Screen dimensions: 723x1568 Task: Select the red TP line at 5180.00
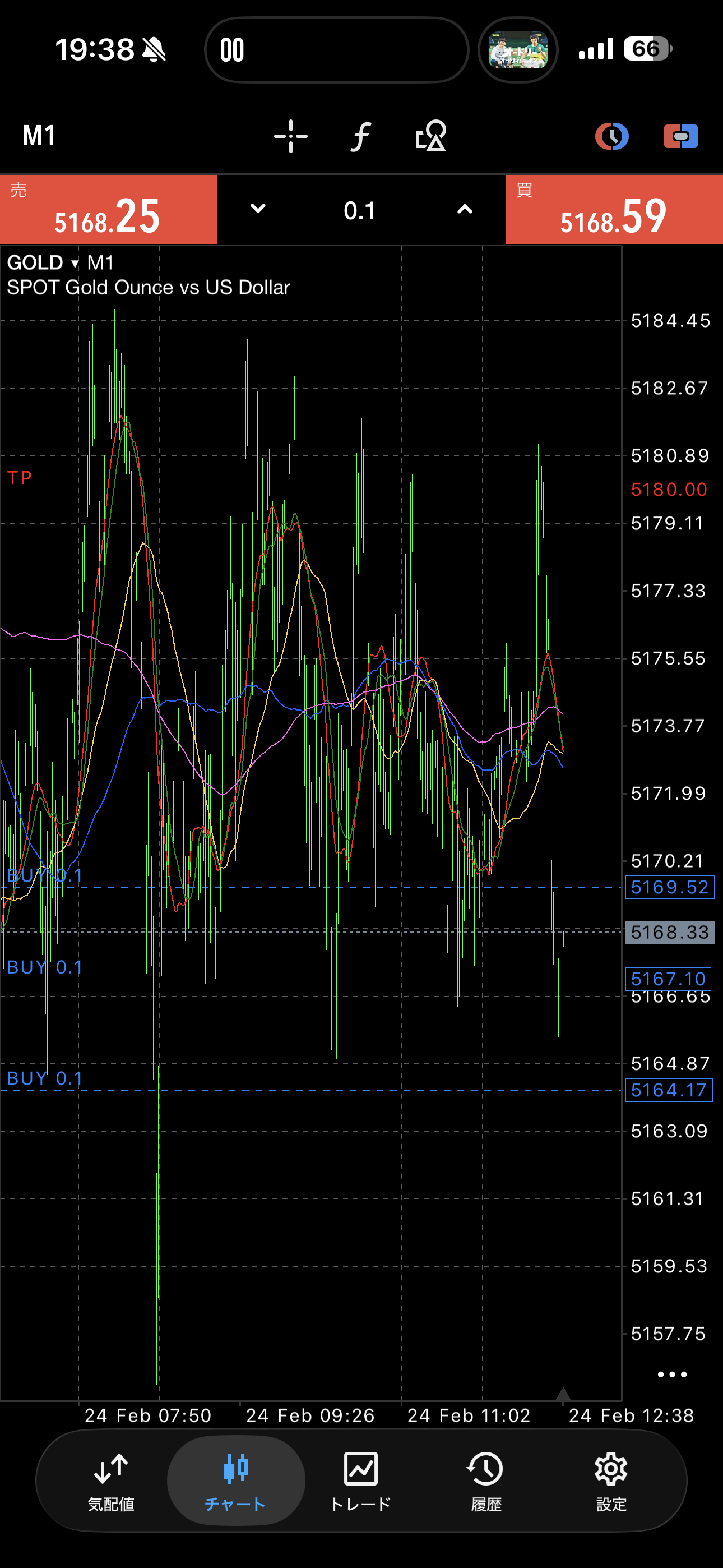pos(304,490)
